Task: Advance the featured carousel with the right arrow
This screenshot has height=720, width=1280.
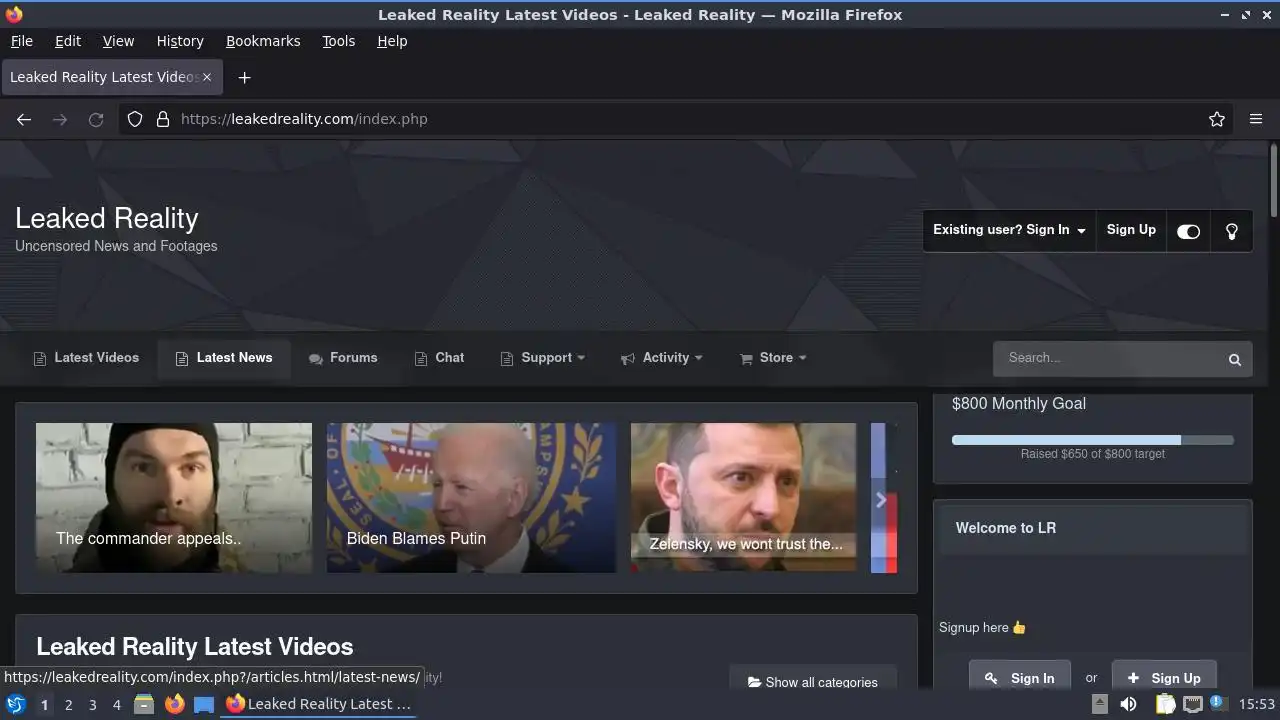Action: [881, 499]
